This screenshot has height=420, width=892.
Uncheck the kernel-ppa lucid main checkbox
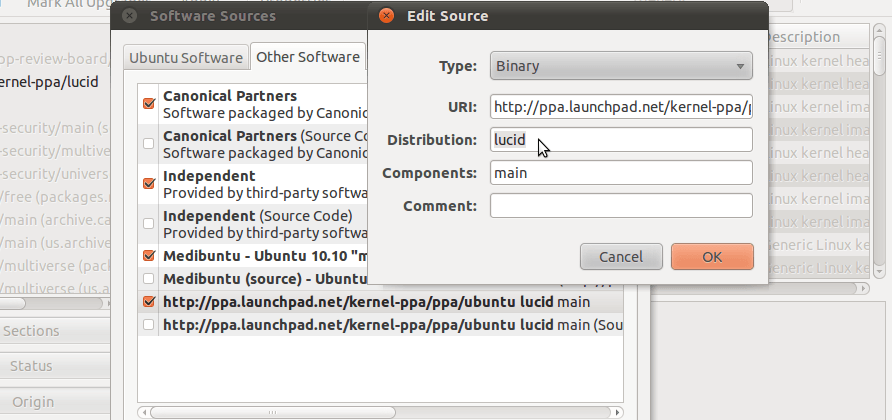pos(149,301)
